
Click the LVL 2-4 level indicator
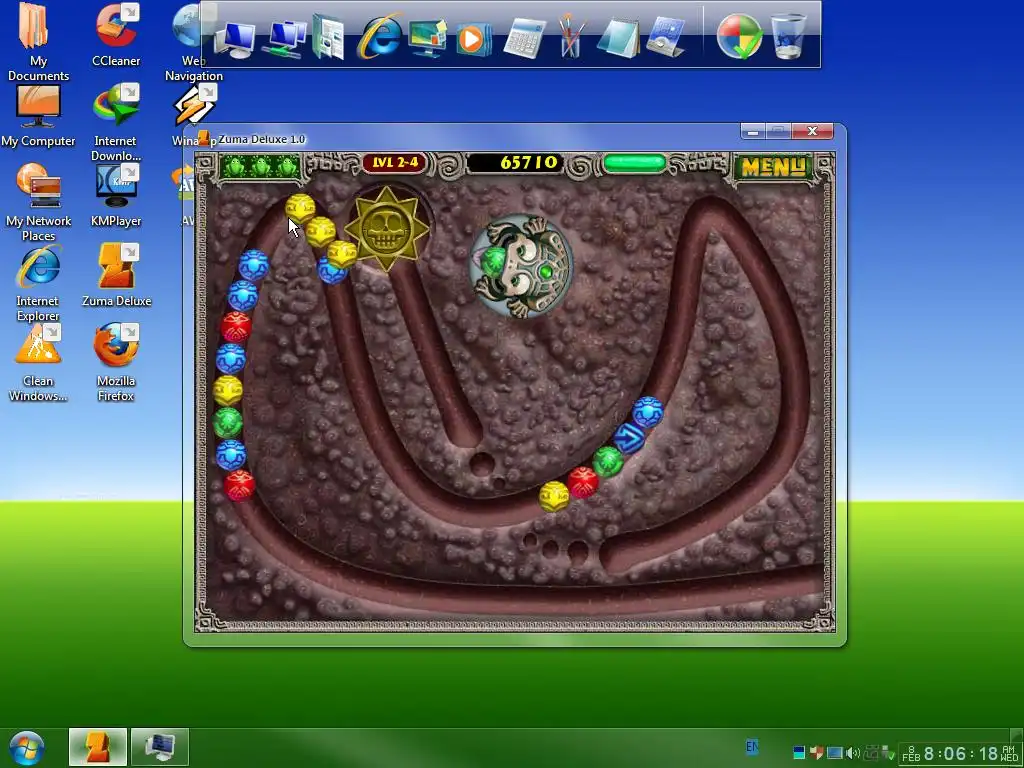click(395, 163)
